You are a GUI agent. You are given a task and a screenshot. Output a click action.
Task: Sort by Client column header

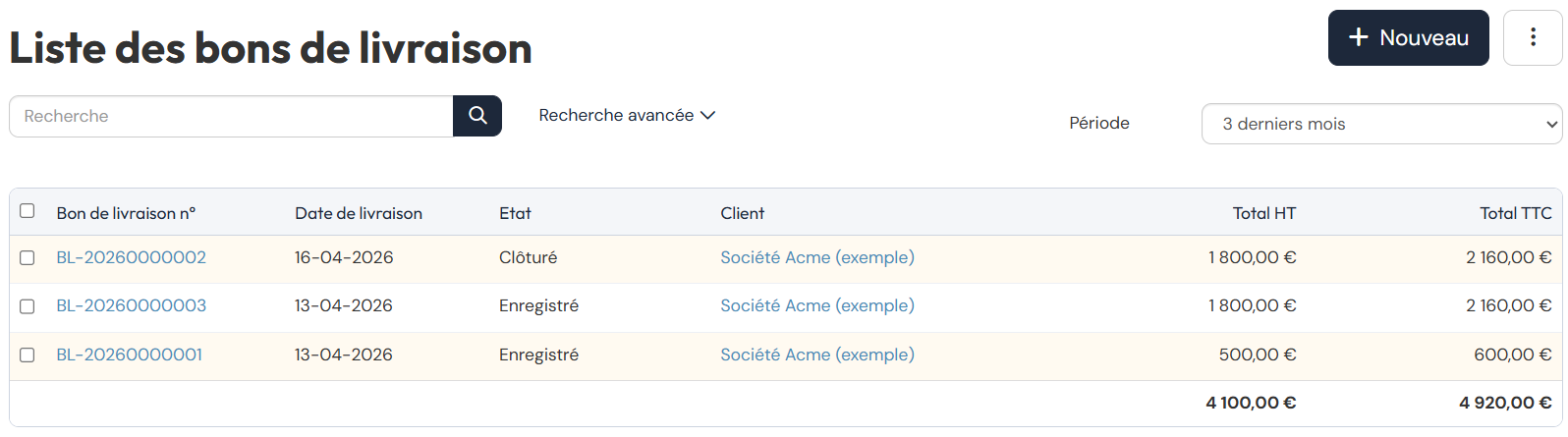pyautogui.click(x=743, y=213)
